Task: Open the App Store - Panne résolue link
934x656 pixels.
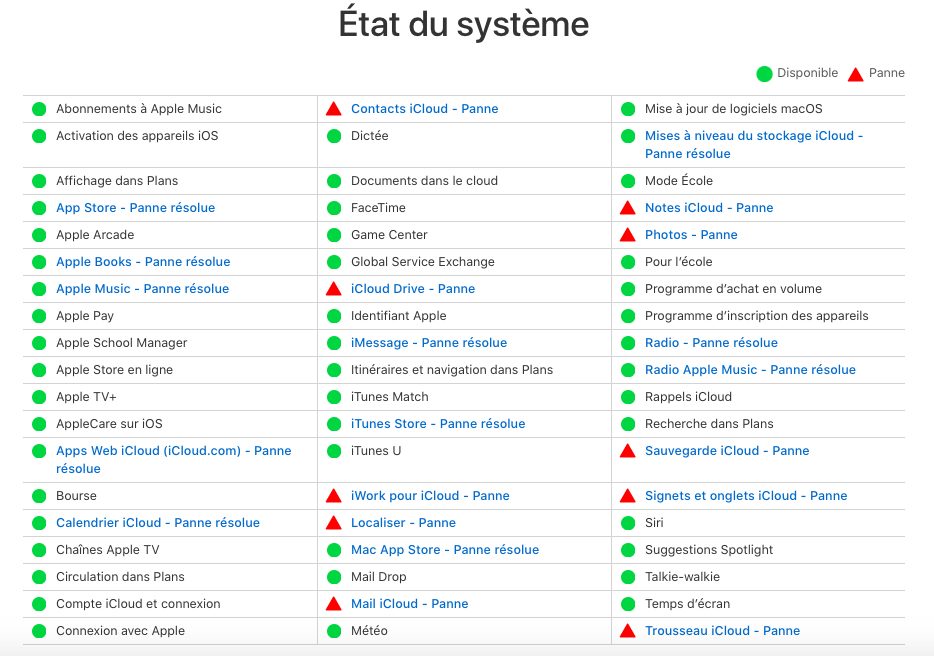Action: tap(135, 208)
